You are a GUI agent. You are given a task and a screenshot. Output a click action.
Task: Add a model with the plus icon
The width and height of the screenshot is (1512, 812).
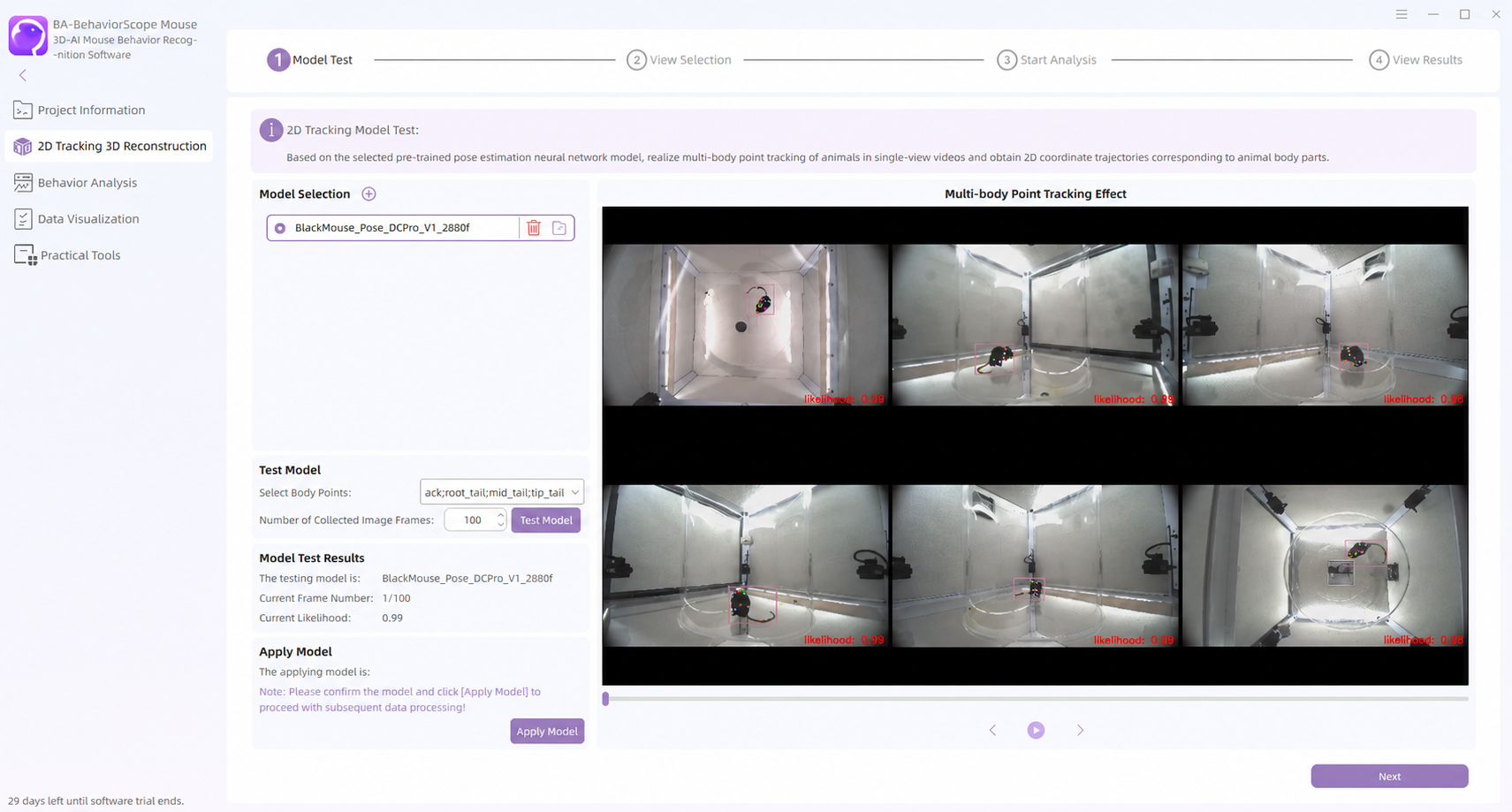(x=369, y=194)
